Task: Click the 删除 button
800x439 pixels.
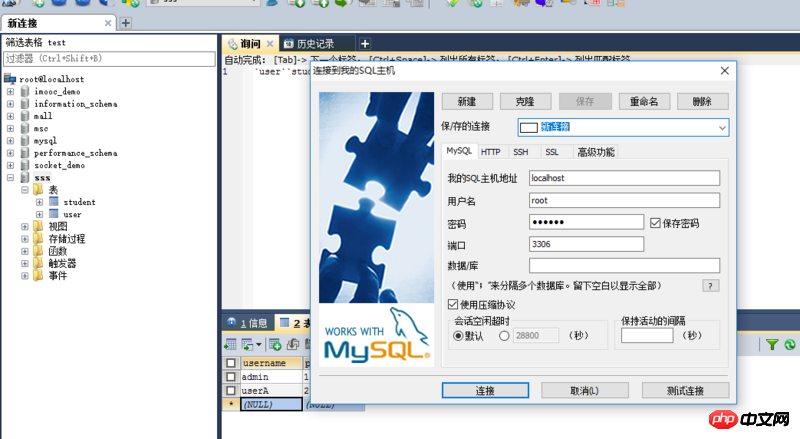Action: tap(702, 102)
